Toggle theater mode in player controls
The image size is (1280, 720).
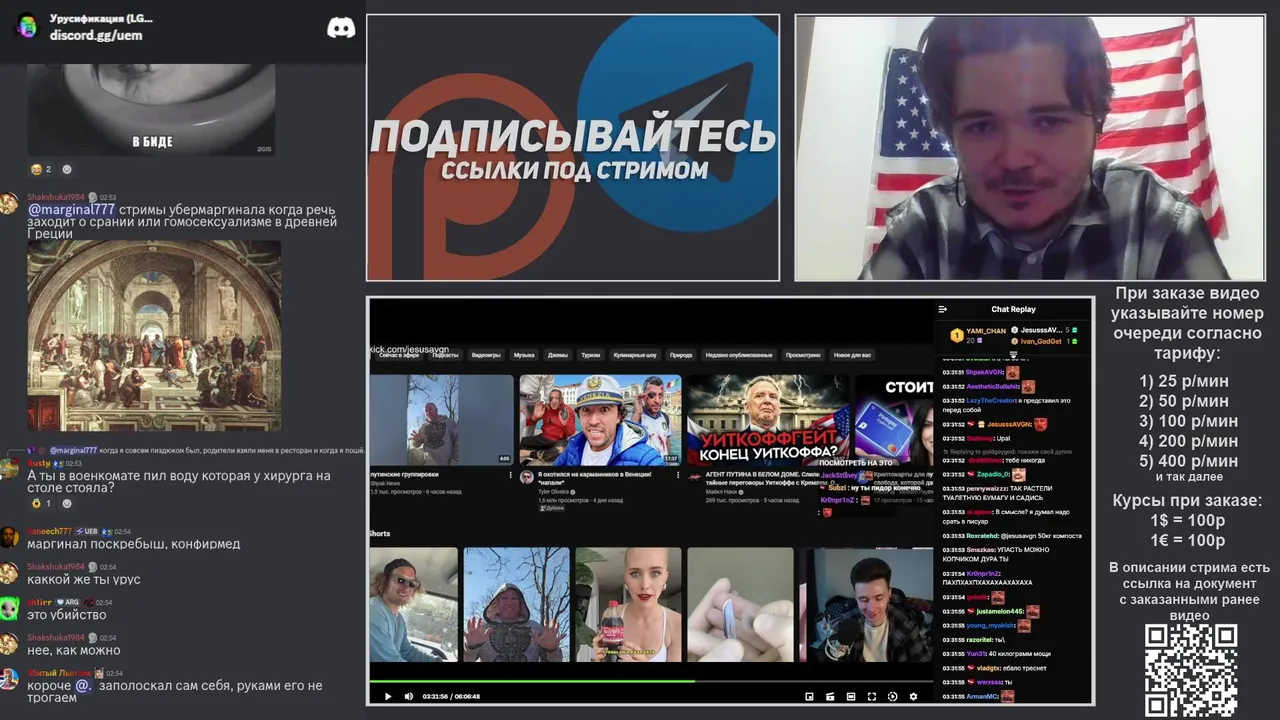tap(851, 697)
